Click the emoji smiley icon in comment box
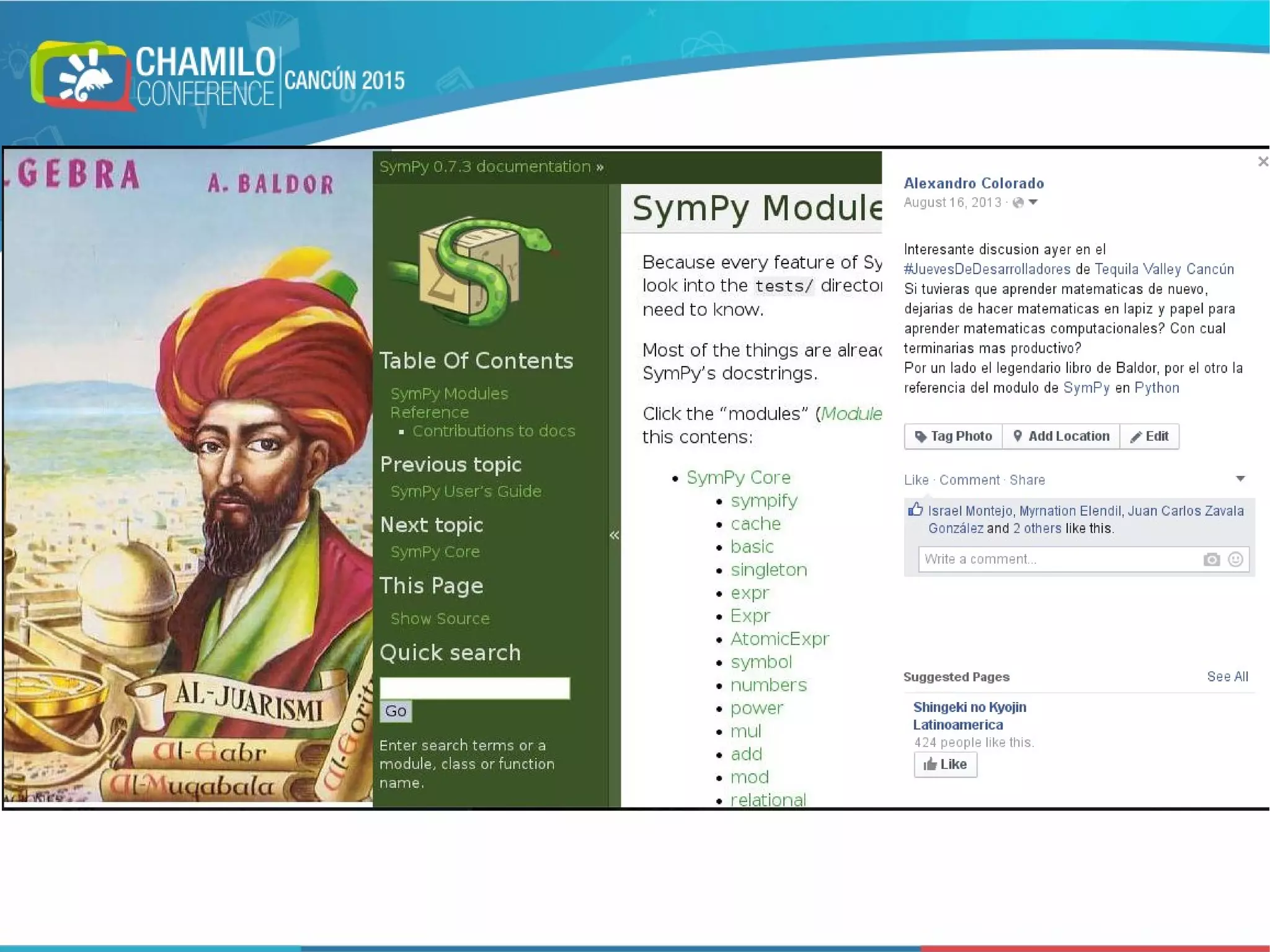Screen dimensions: 1270x952 pyautogui.click(x=1235, y=559)
